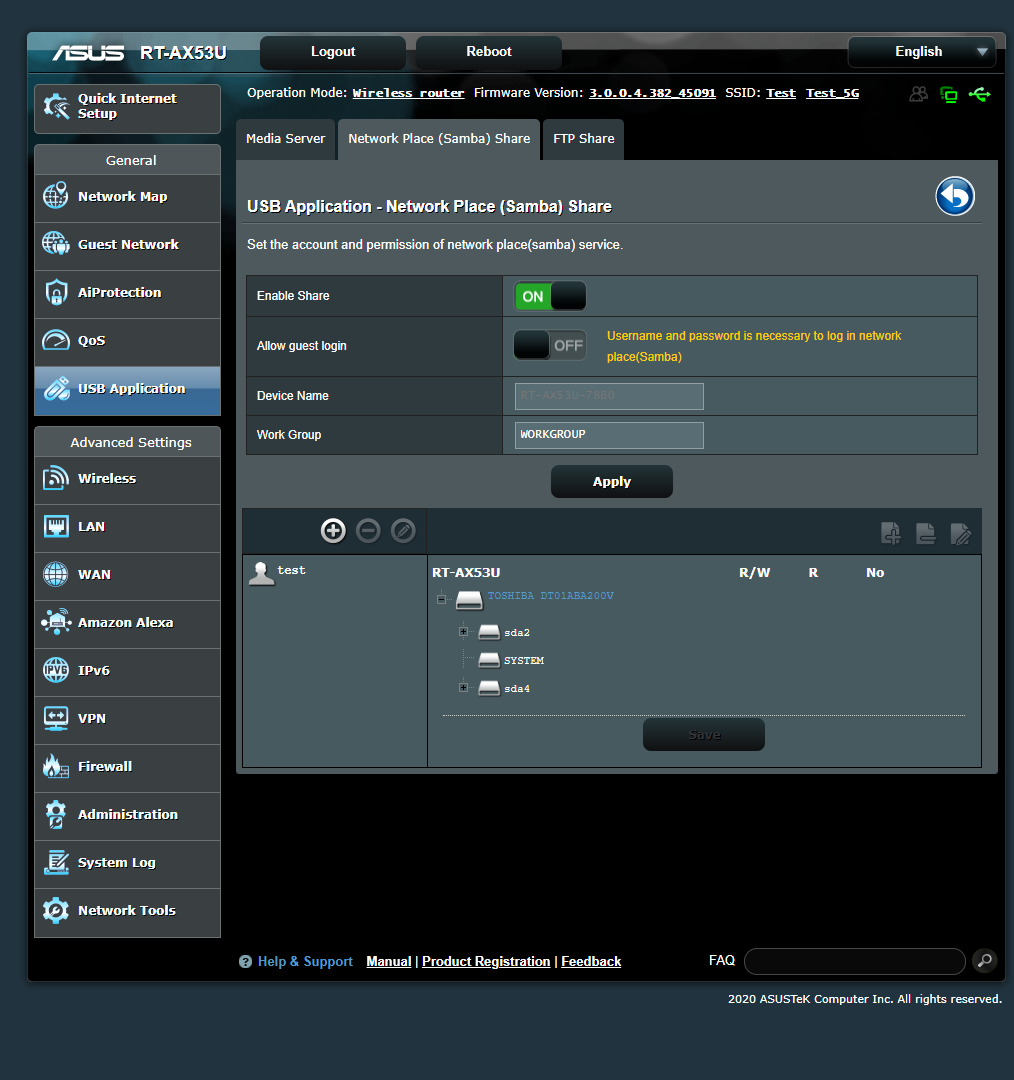Open Firewall settings
1014x1080 pixels.
127,767
